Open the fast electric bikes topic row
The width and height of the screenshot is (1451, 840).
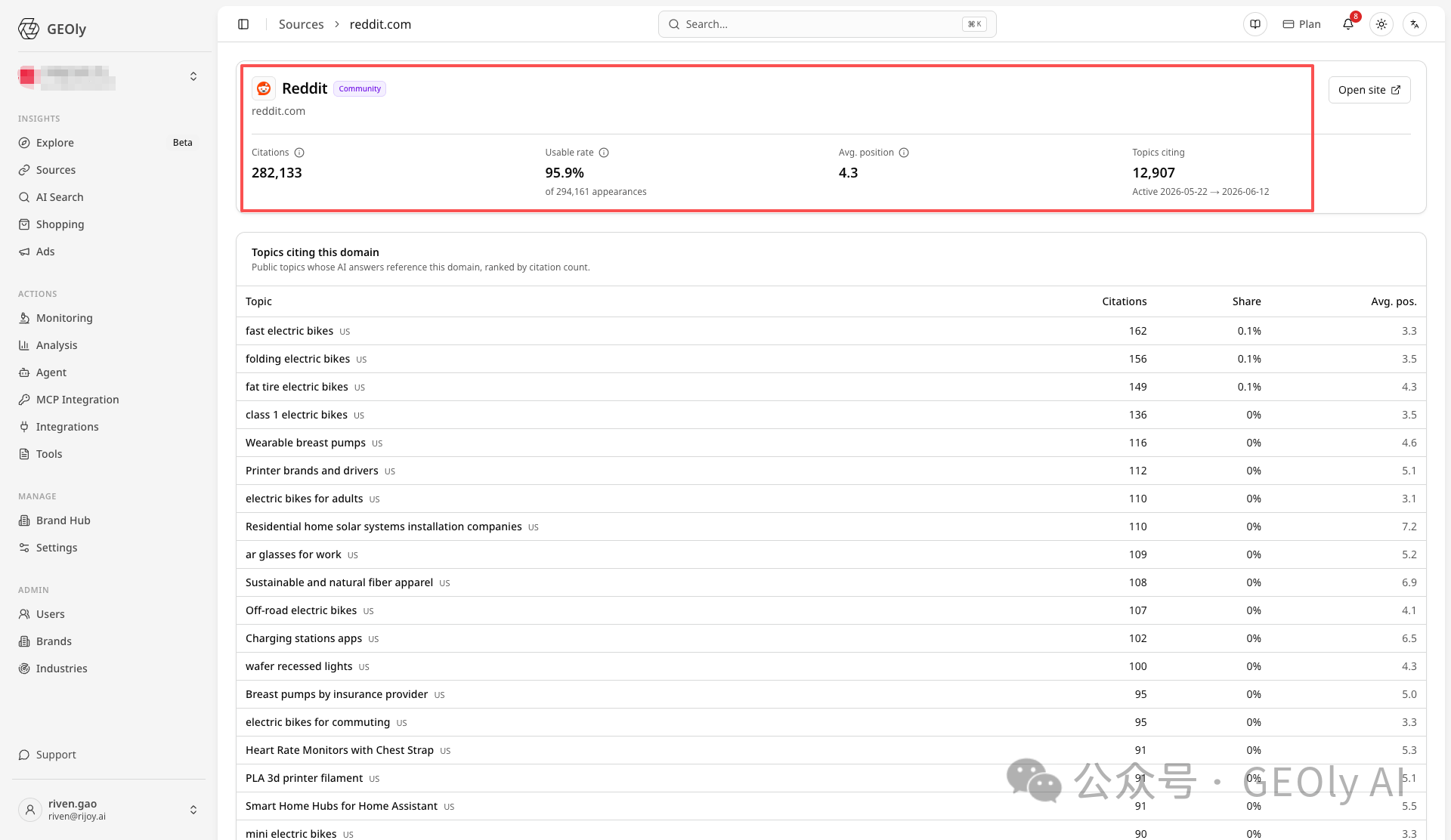click(x=831, y=331)
